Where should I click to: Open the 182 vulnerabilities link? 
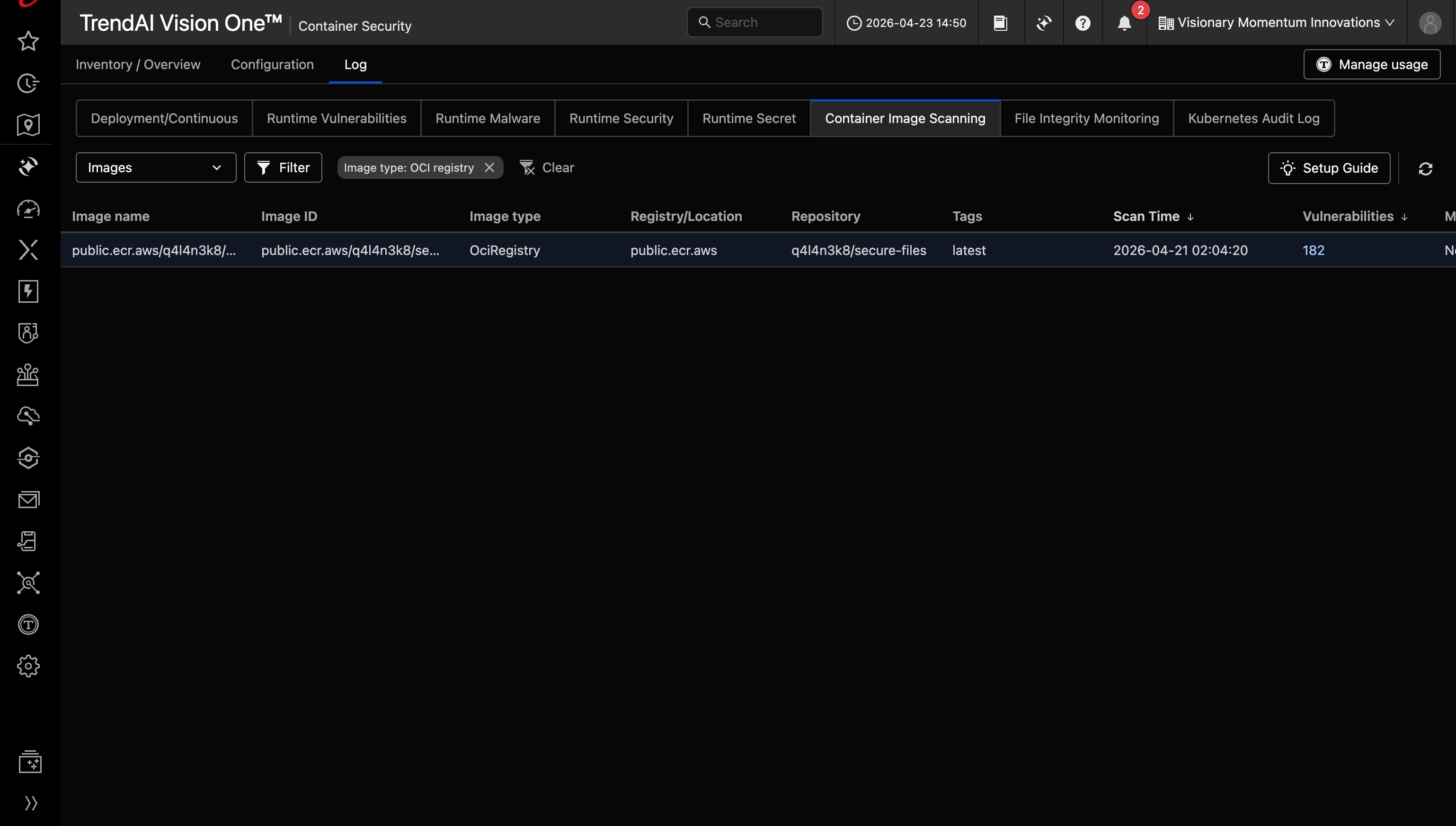(x=1313, y=250)
